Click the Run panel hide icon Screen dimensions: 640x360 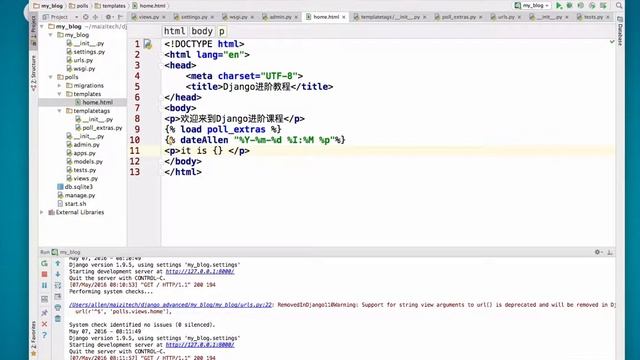610,252
